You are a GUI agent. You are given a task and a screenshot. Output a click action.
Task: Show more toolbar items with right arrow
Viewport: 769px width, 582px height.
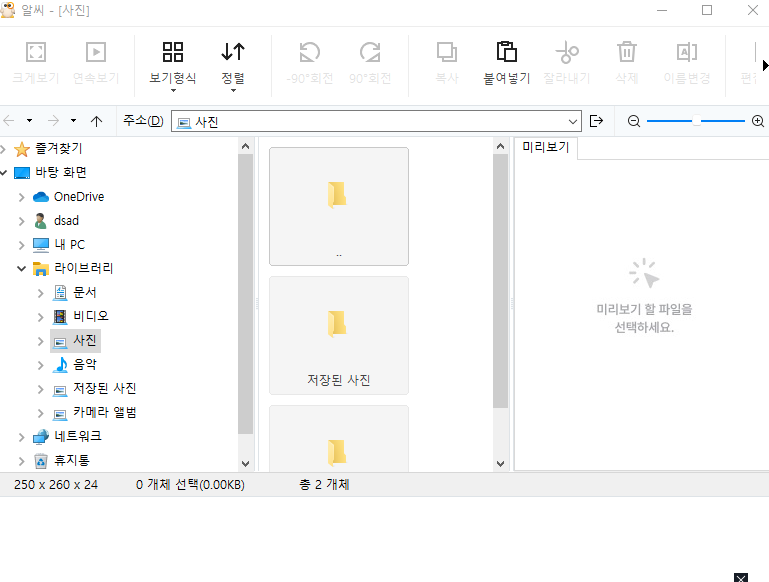[765, 65]
